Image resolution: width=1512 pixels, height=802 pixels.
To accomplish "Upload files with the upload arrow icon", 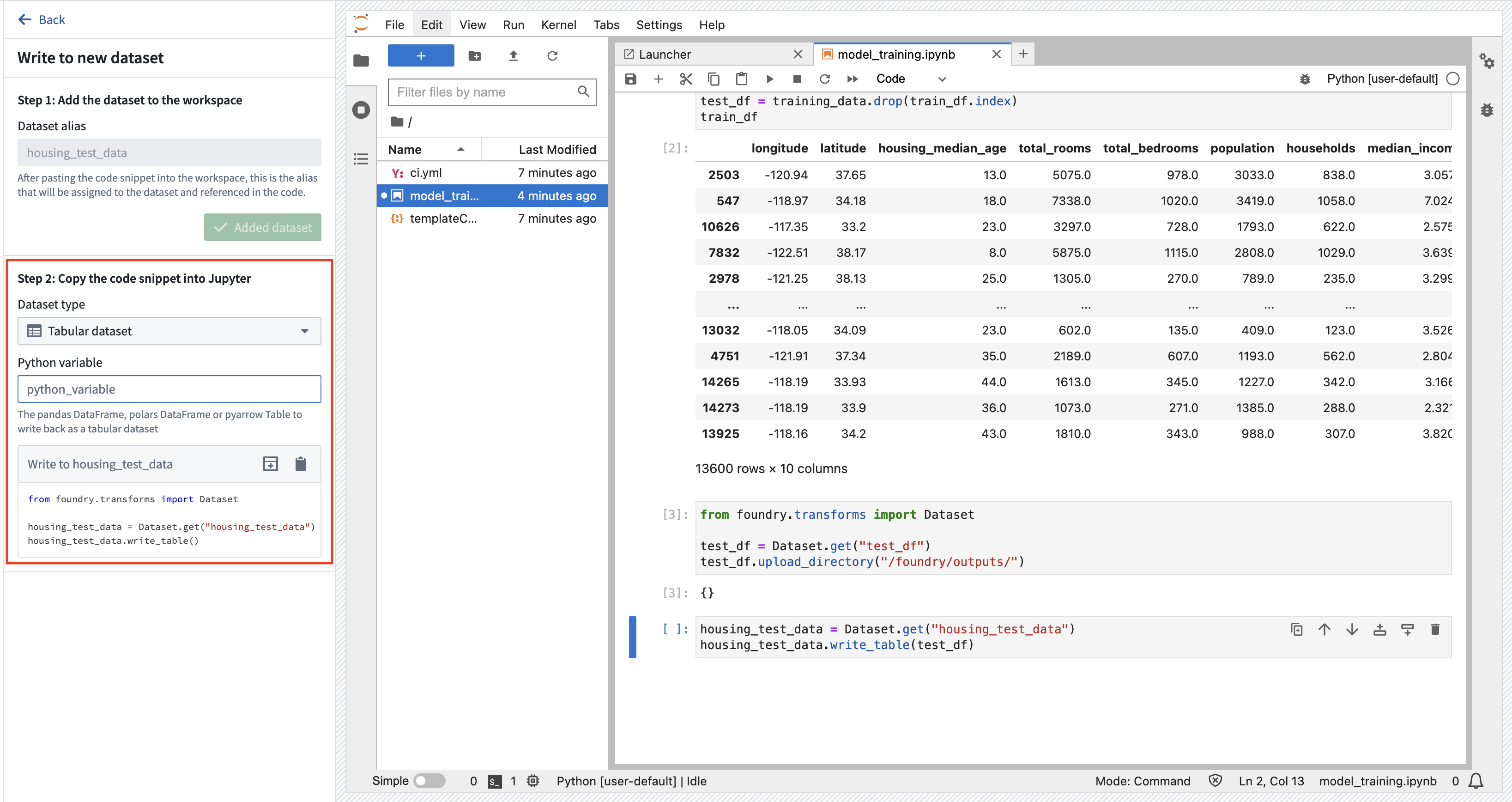I will 513,56.
